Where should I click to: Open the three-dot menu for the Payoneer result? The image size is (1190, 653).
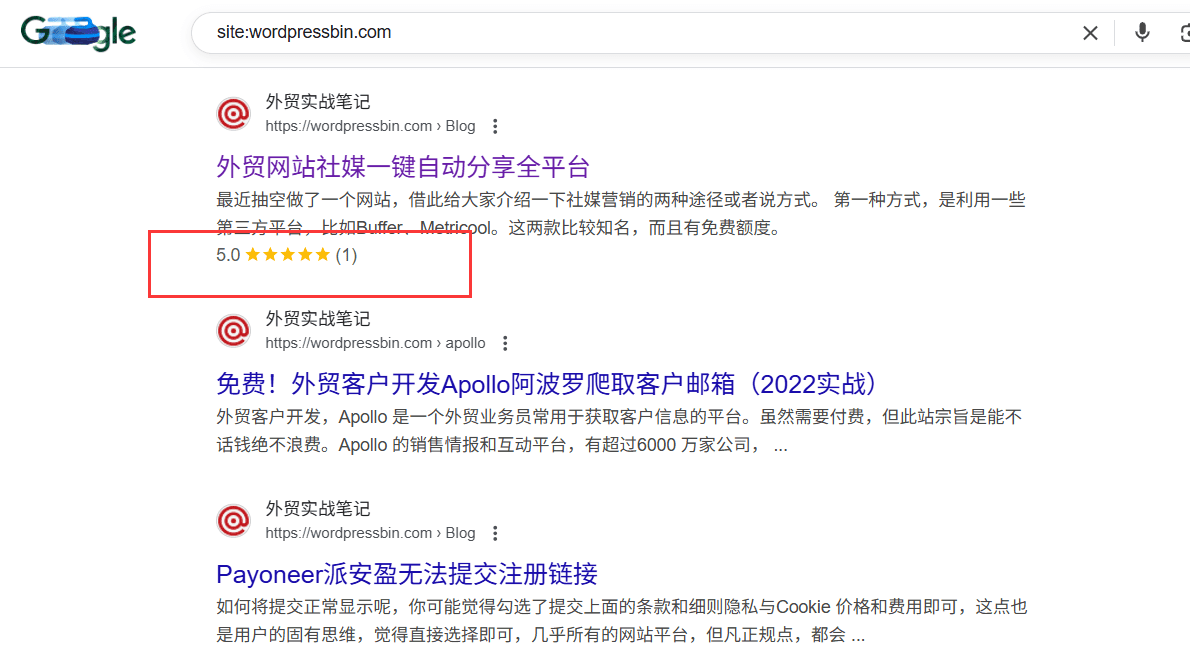[x=495, y=534]
